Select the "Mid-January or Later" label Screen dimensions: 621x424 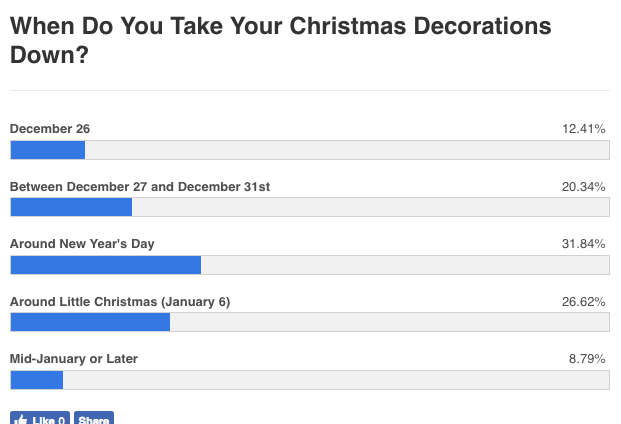tap(74, 358)
